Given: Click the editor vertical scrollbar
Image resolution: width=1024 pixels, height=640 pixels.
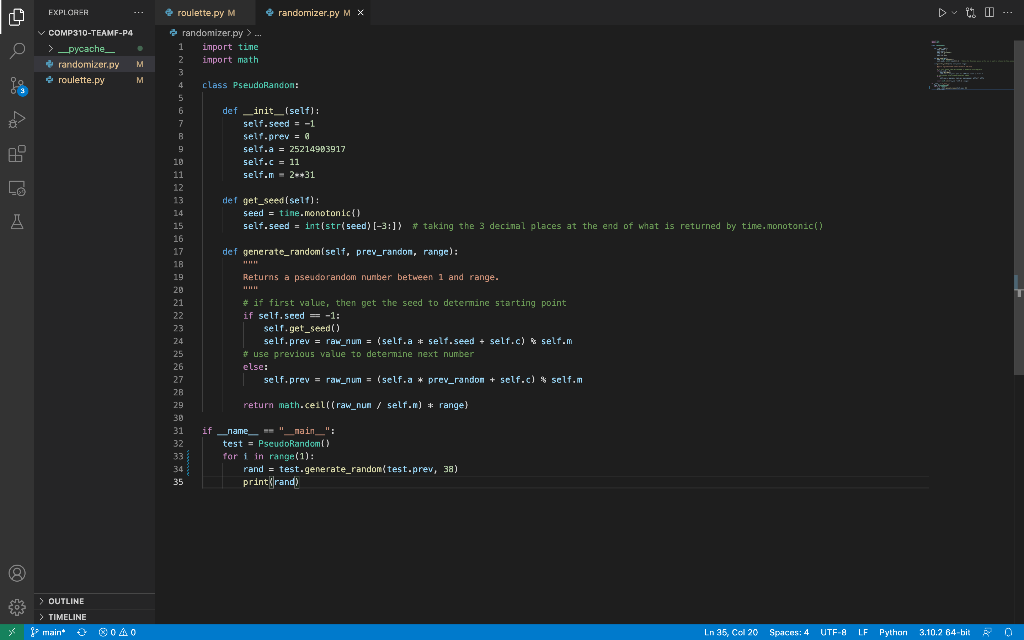Looking at the screenshot, I should tap(1018, 207).
